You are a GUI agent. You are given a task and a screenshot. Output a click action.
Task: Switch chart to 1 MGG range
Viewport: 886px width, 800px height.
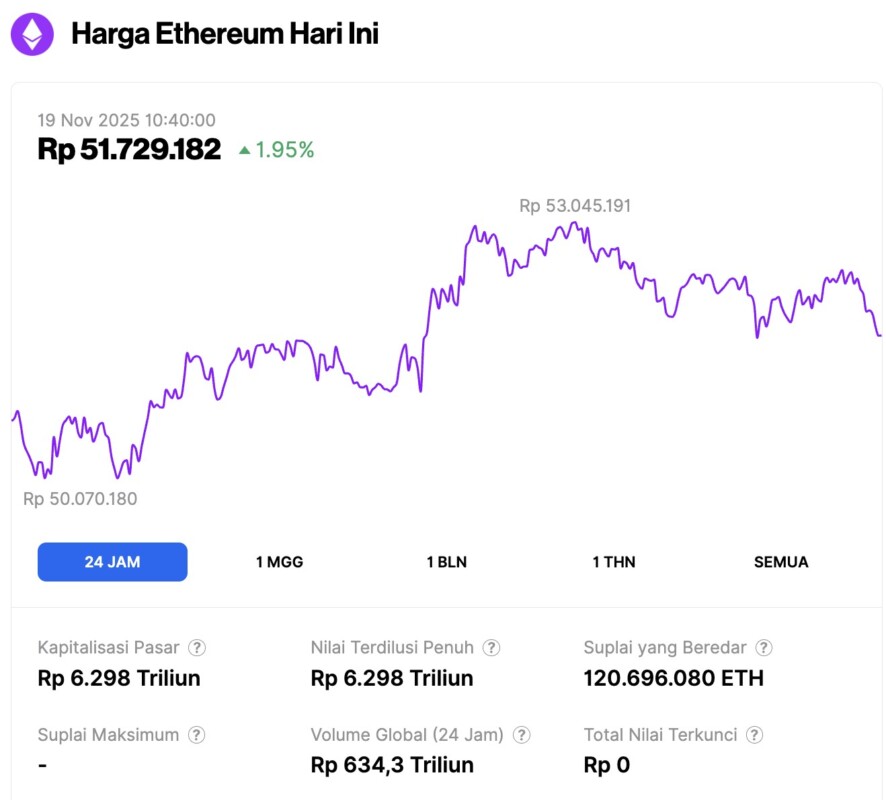coord(279,562)
